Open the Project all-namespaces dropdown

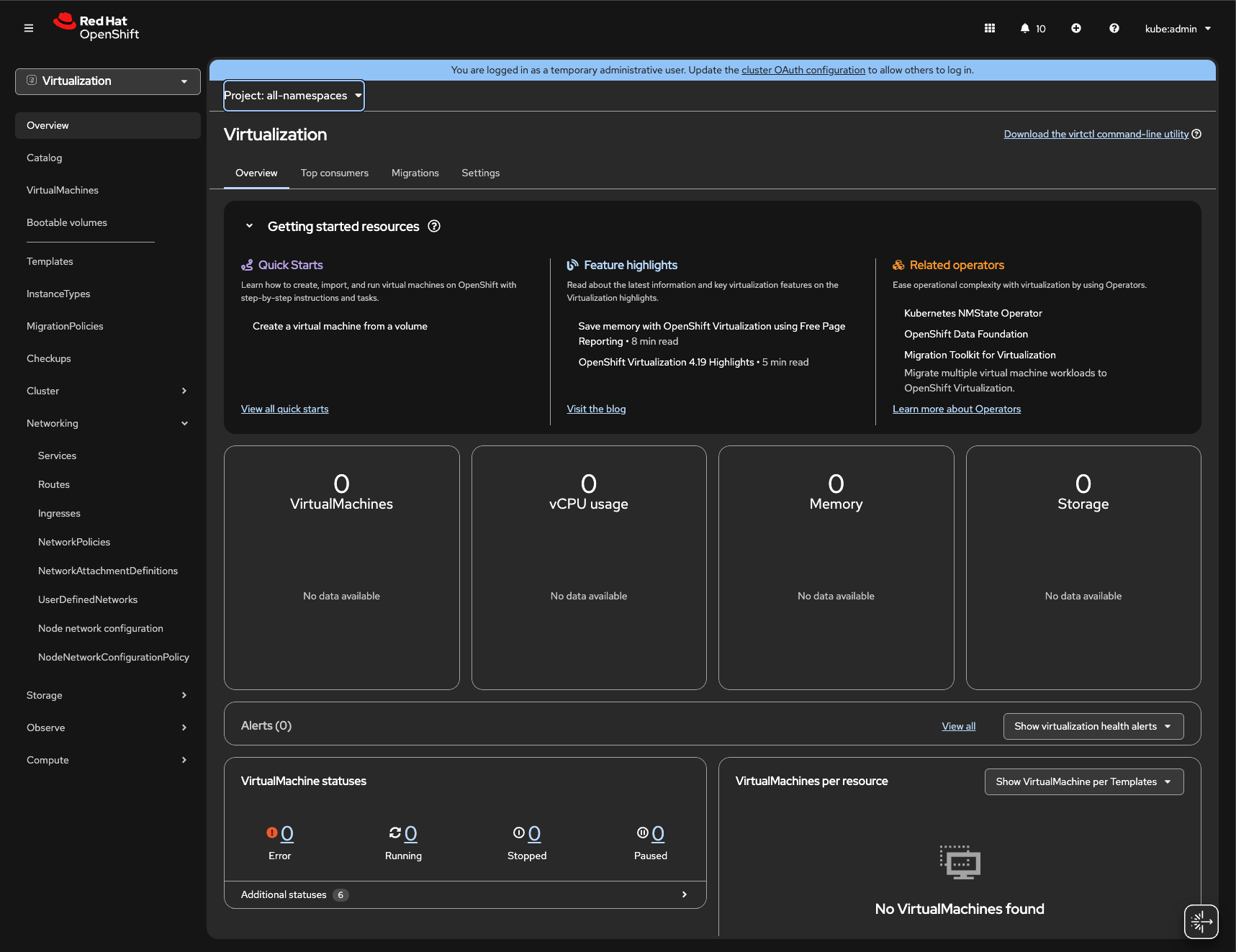(x=293, y=96)
